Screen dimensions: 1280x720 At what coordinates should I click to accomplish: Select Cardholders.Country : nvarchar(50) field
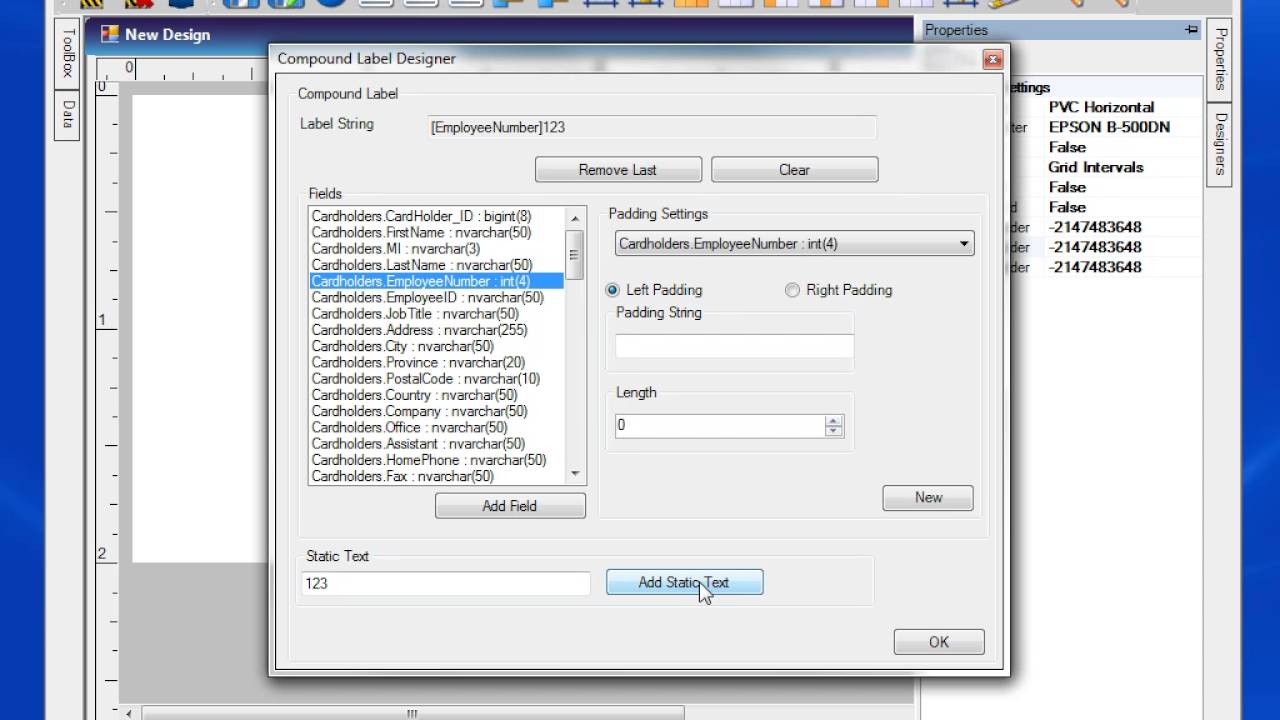click(x=436, y=395)
